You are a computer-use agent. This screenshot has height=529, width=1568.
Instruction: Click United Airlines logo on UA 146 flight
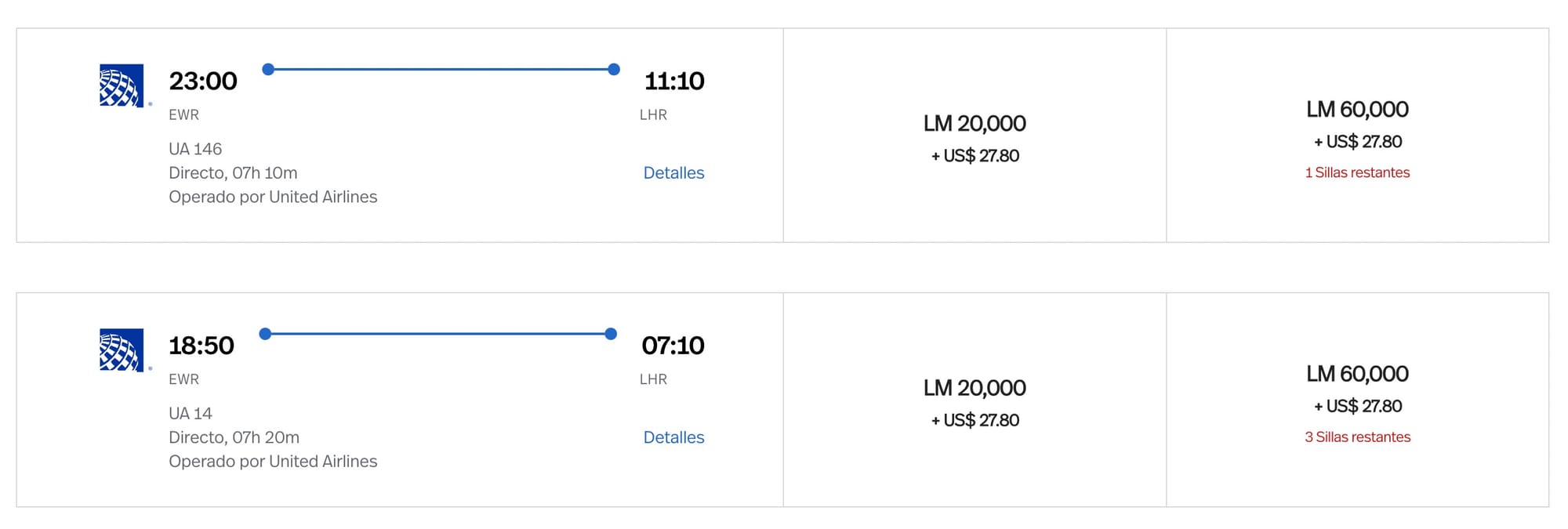coord(122,85)
